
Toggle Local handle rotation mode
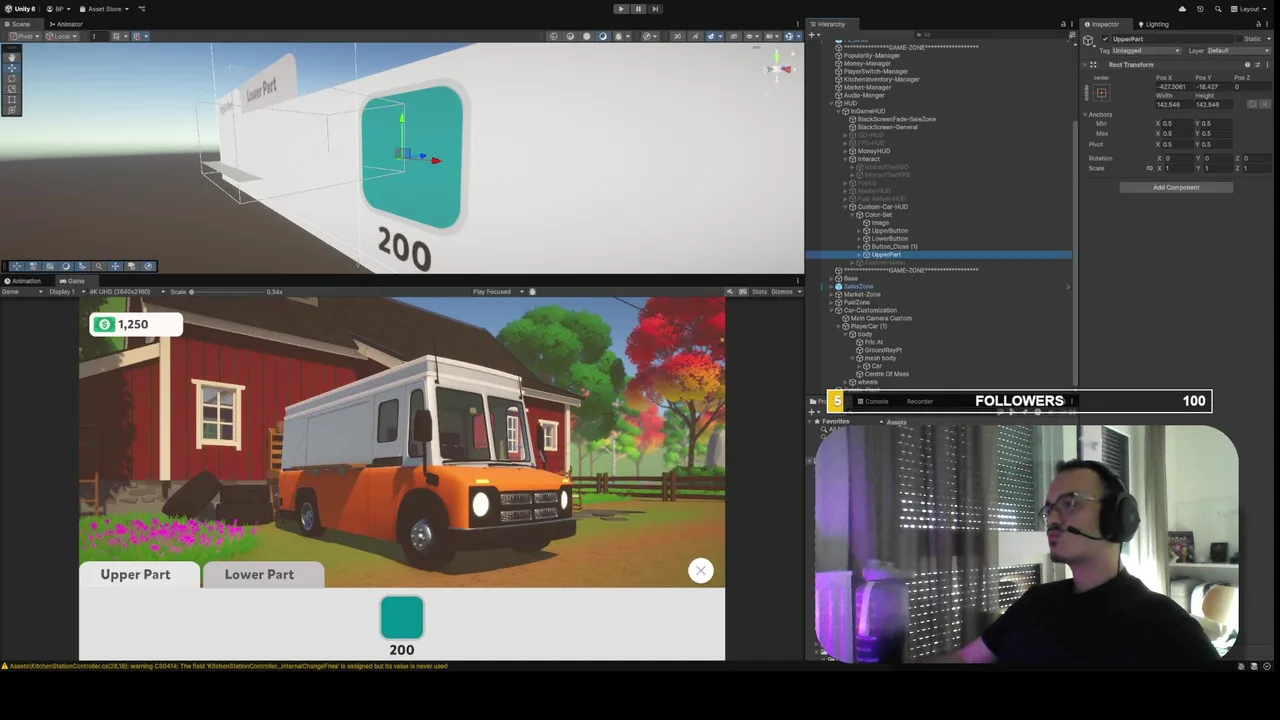pos(63,36)
